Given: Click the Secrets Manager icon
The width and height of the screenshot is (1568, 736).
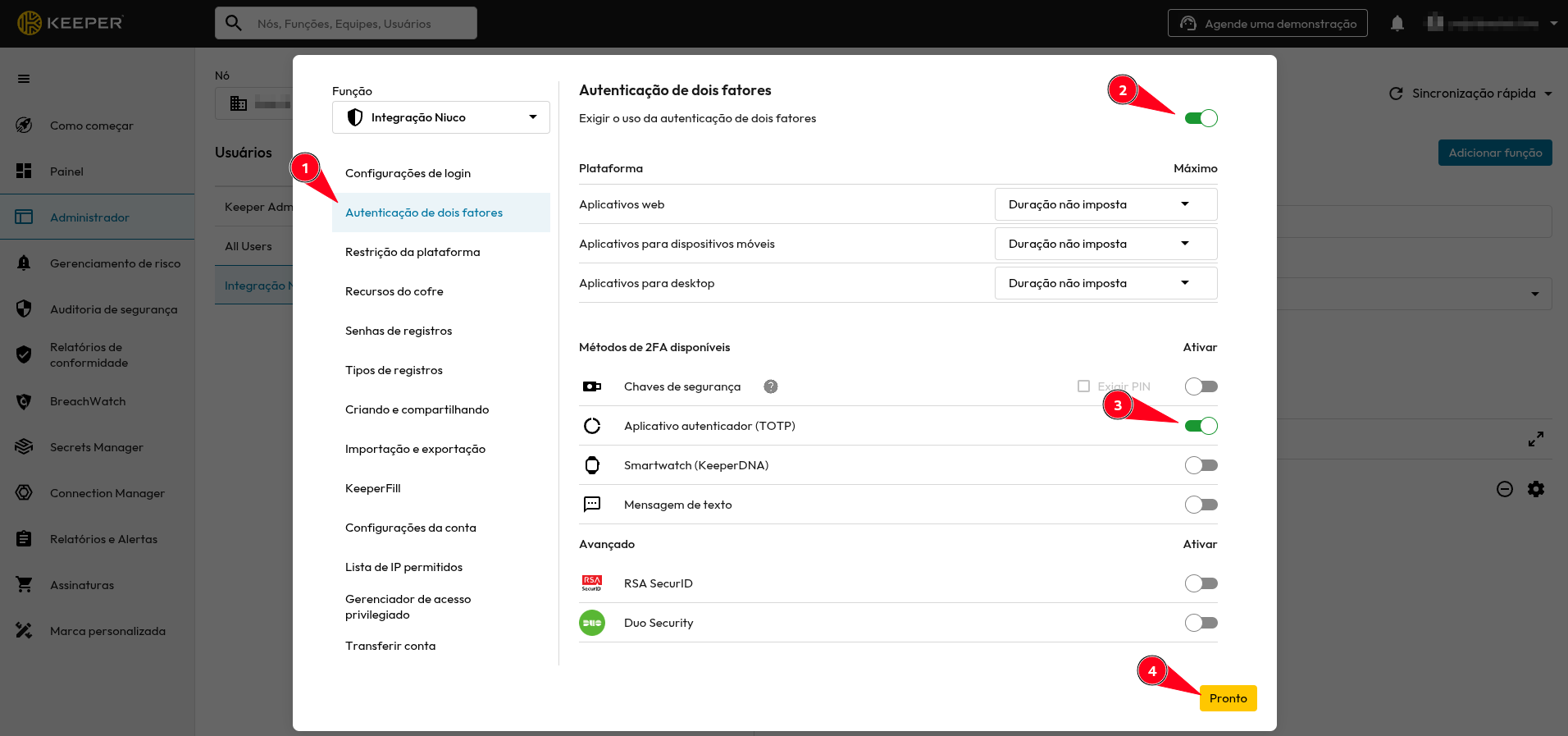Looking at the screenshot, I should point(24,446).
